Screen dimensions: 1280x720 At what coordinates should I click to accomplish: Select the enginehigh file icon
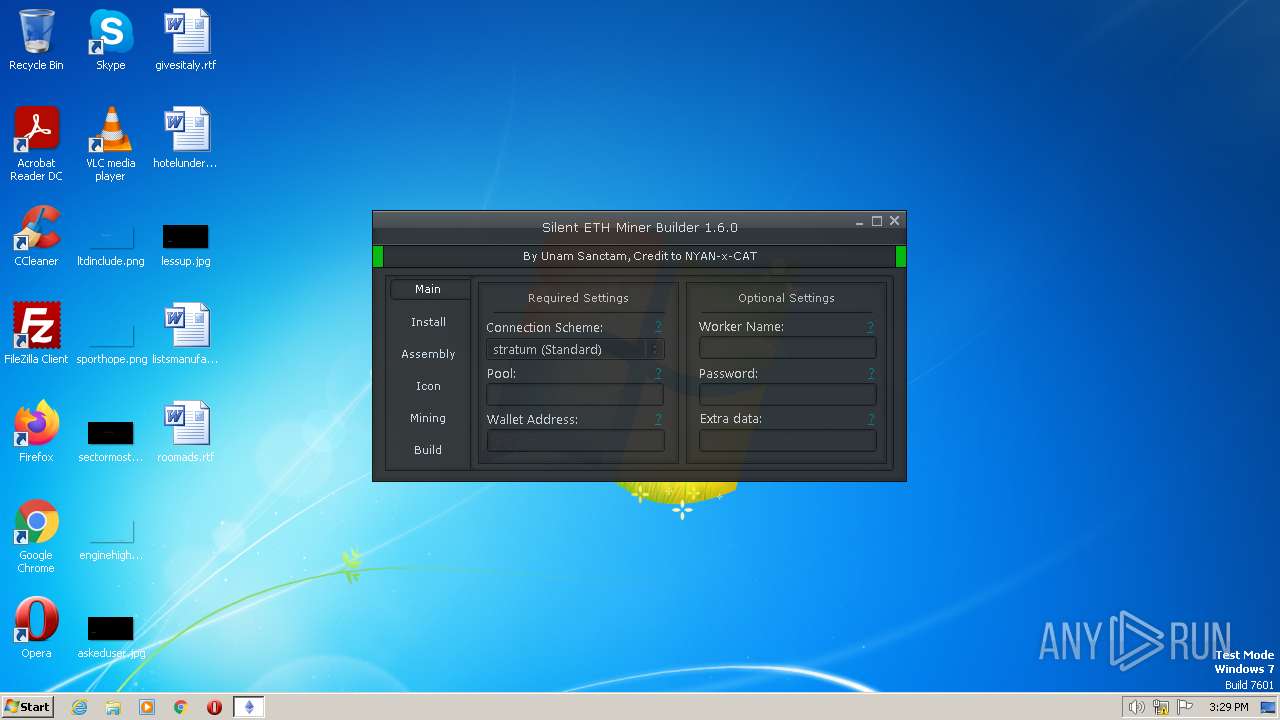point(110,538)
